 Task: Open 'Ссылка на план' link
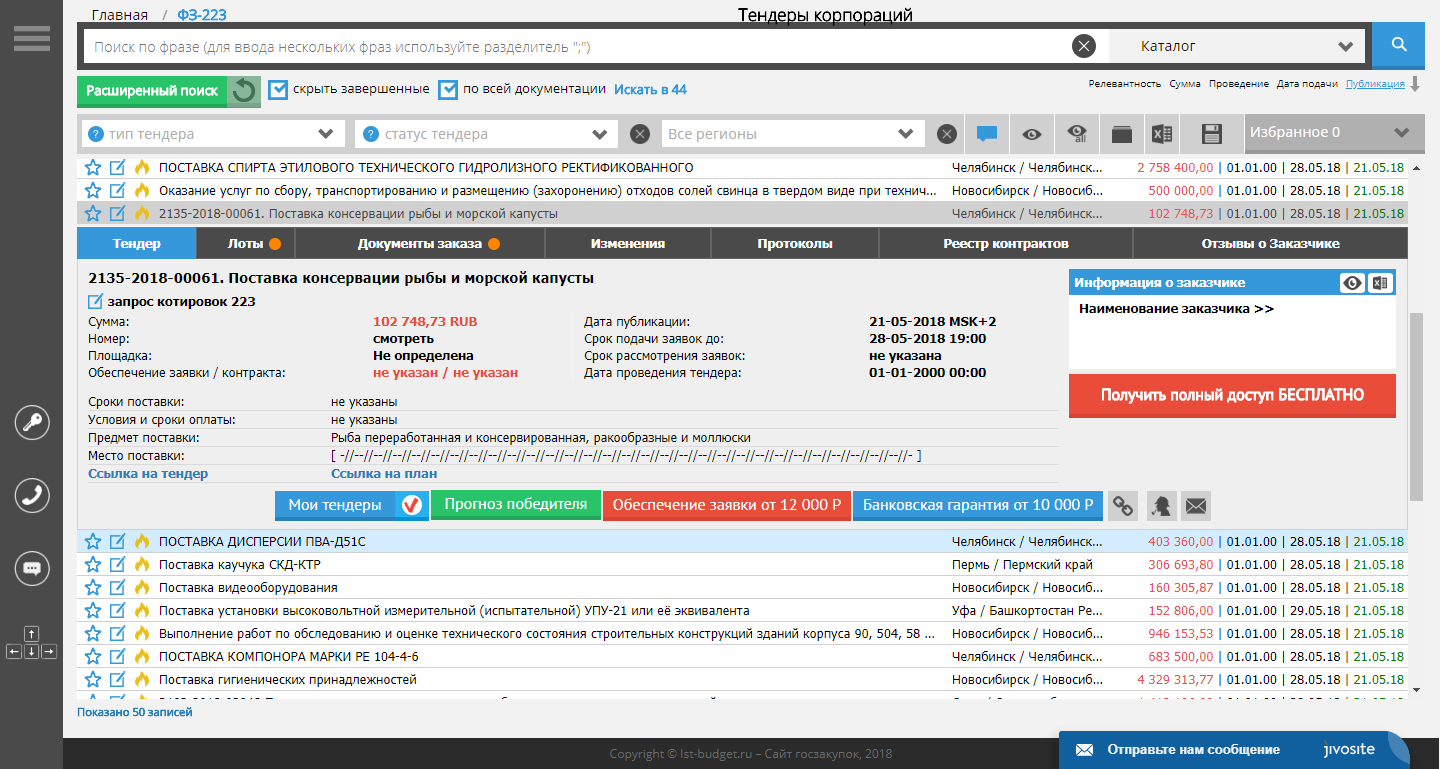tap(384, 474)
